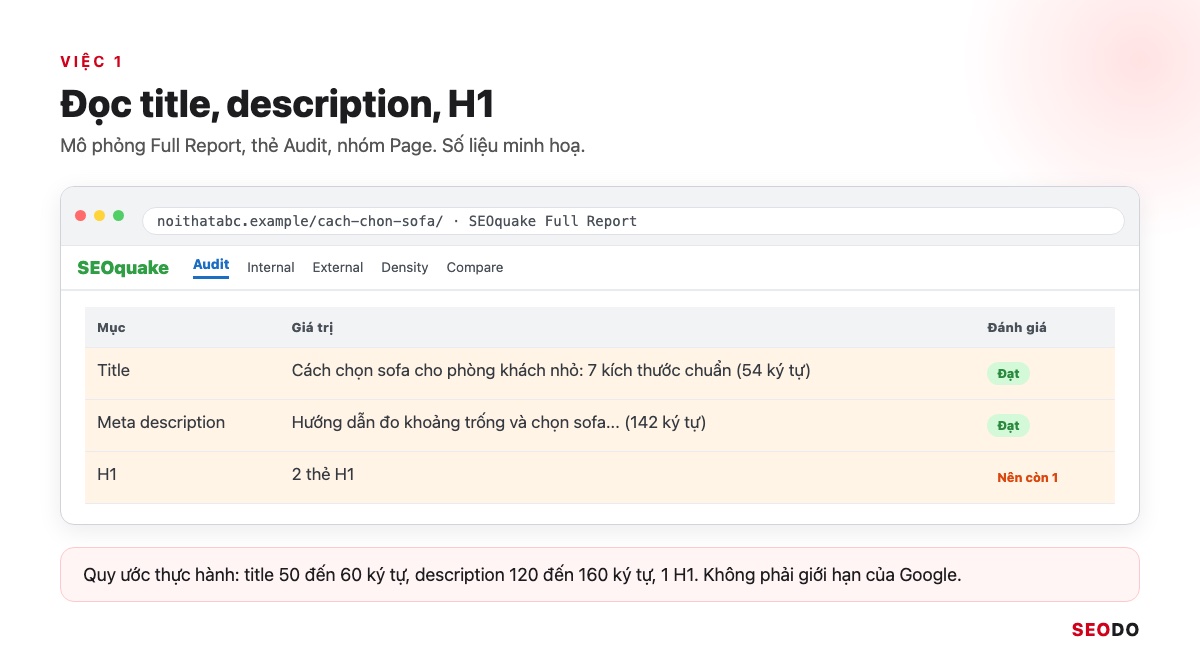The height and width of the screenshot is (662, 1200).
Task: Click the Đạt badge in Title row
Action: point(1008,373)
